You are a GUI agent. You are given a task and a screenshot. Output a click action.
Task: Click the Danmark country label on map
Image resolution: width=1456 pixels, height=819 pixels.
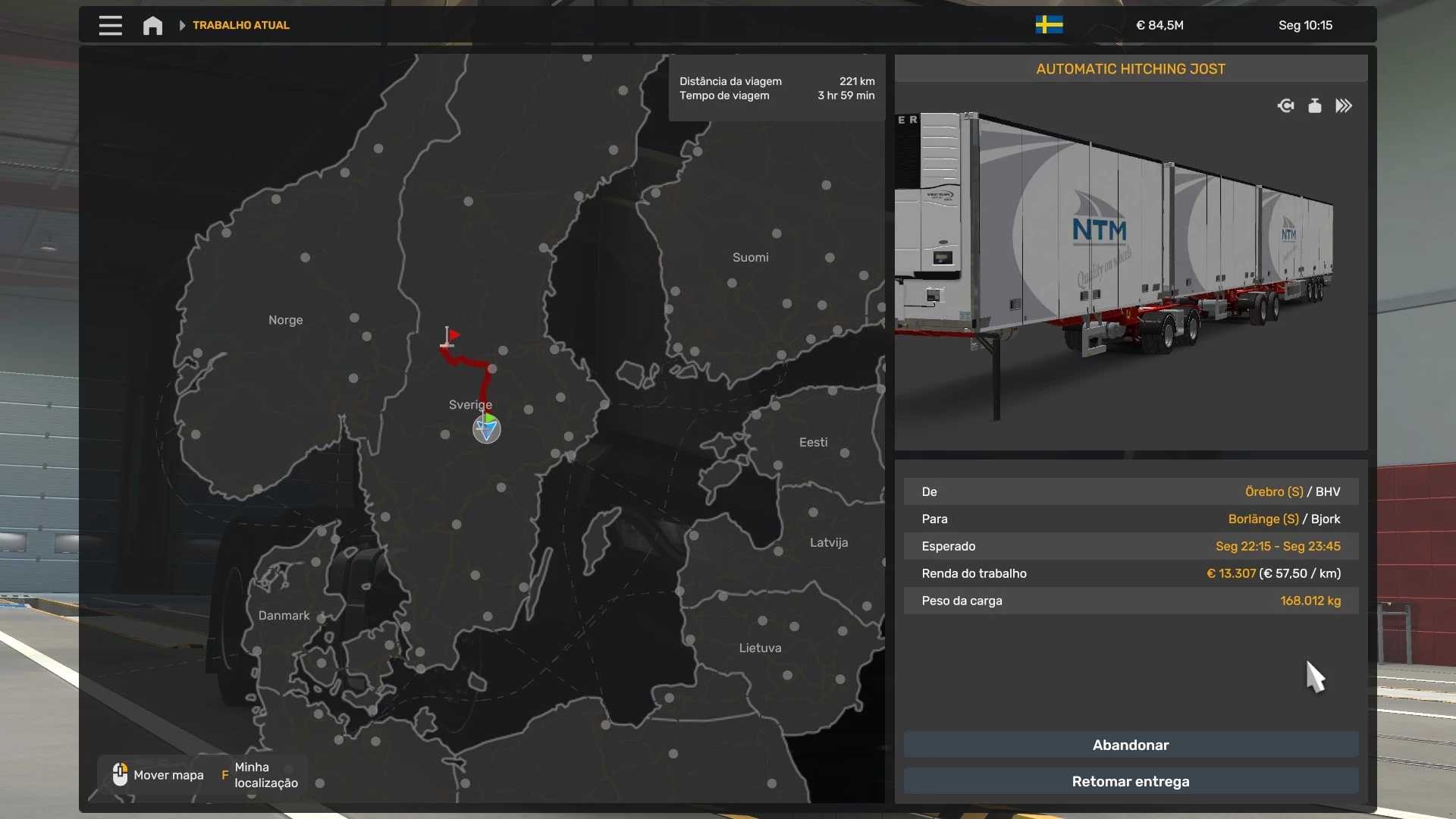[x=284, y=615]
